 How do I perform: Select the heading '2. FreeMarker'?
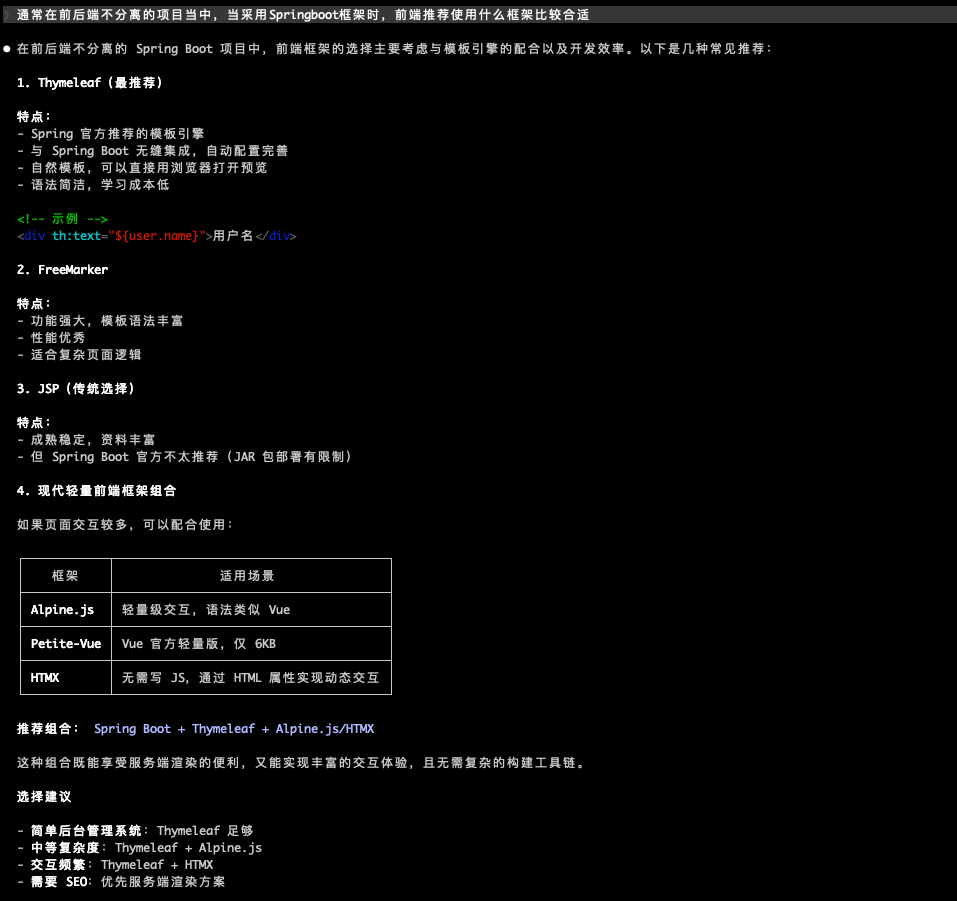click(x=62, y=269)
